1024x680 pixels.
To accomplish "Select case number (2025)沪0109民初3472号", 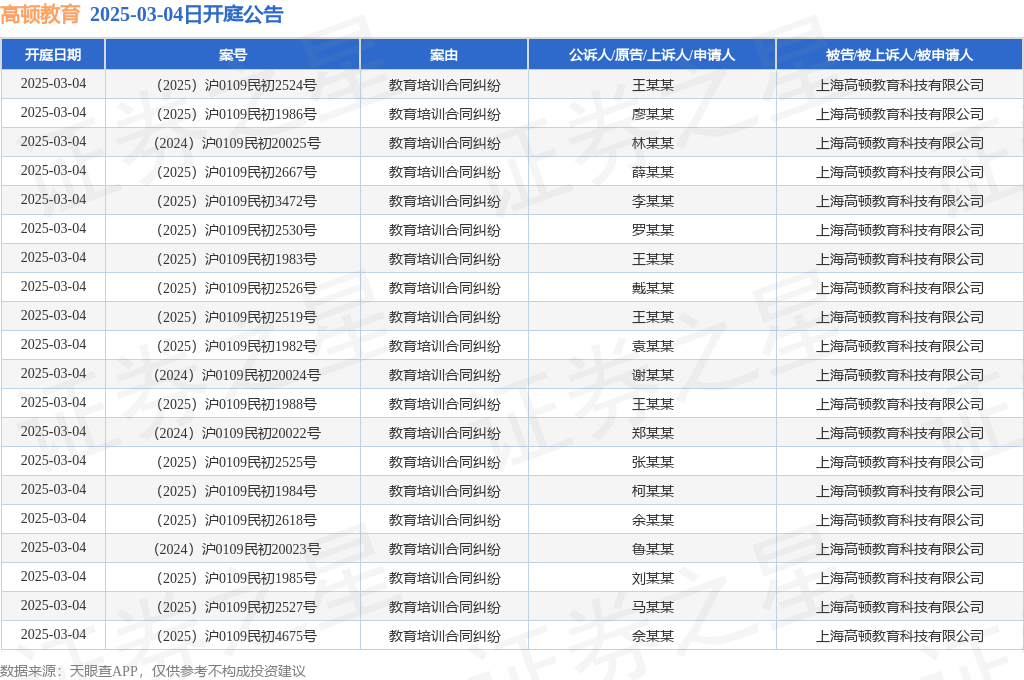I will 236,201.
